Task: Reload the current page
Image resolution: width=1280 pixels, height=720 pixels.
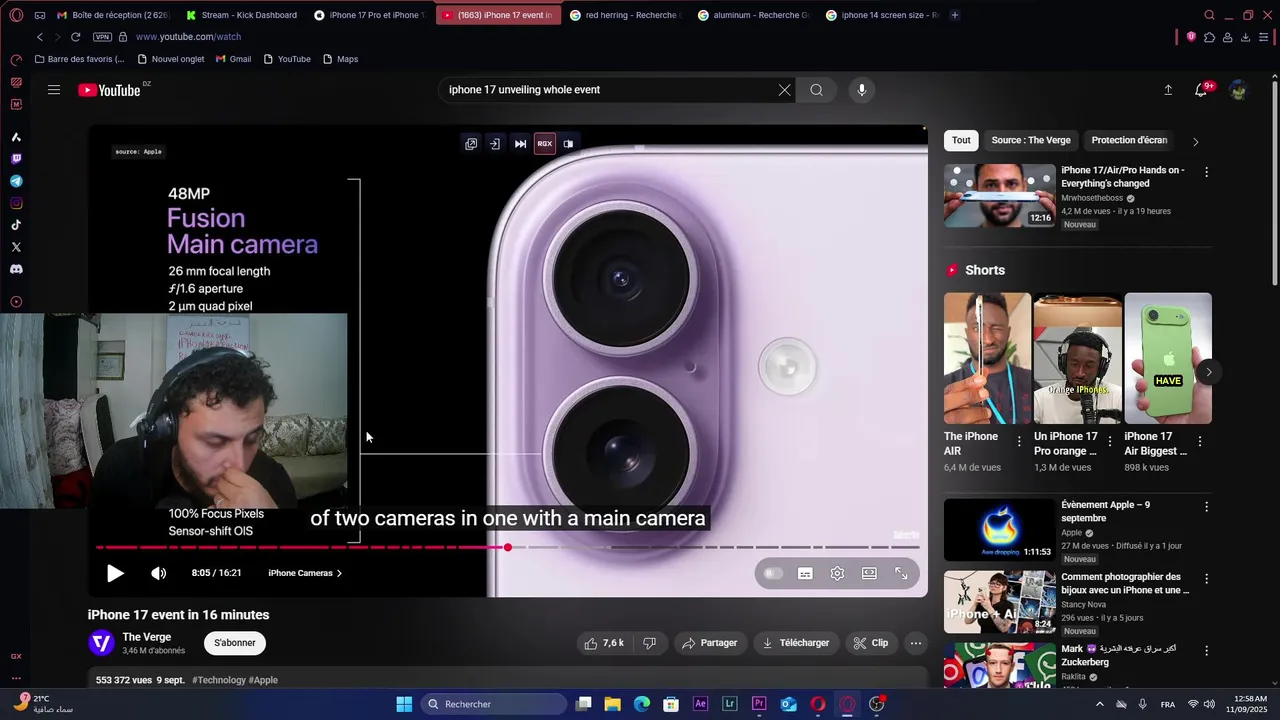Action: pos(75,37)
